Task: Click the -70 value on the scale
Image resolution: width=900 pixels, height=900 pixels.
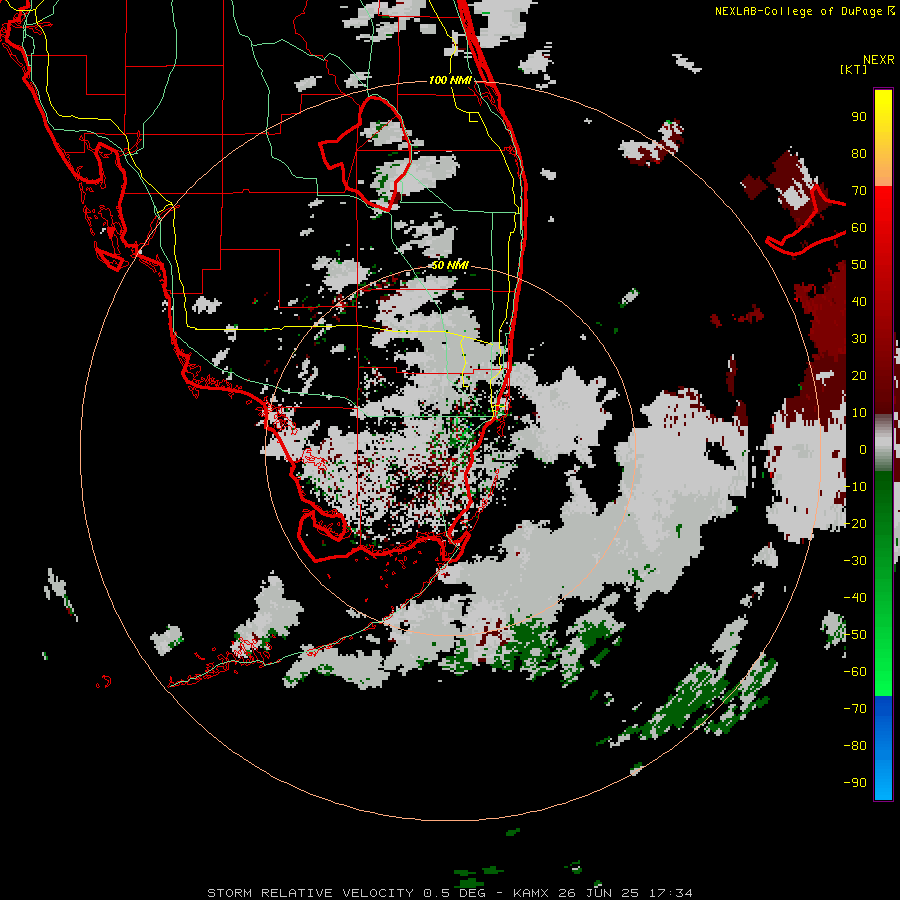Action: click(x=855, y=709)
